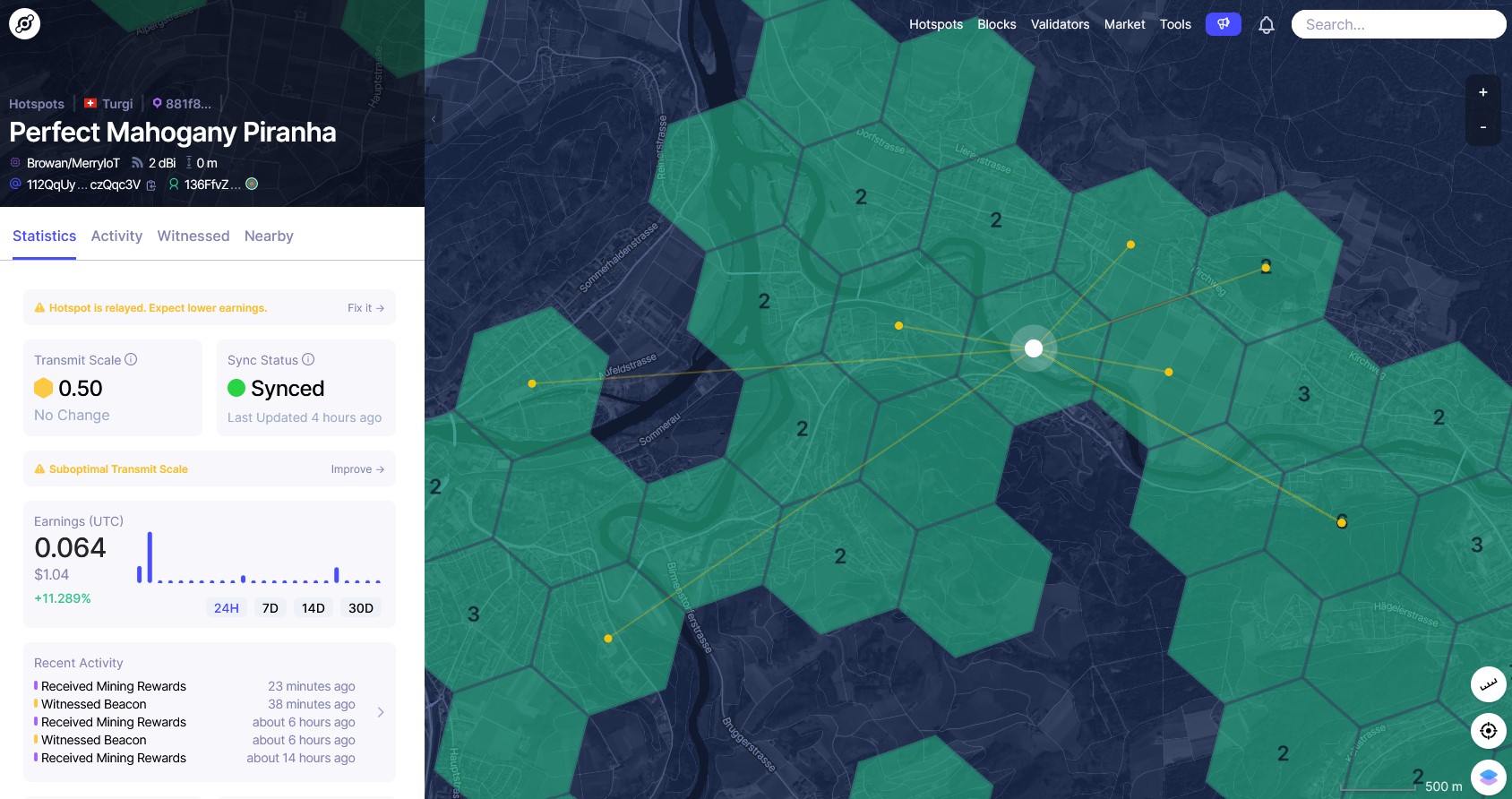This screenshot has width=1512, height=799.
Task: Click the selected hotspot marker on map
Action: click(x=1034, y=348)
